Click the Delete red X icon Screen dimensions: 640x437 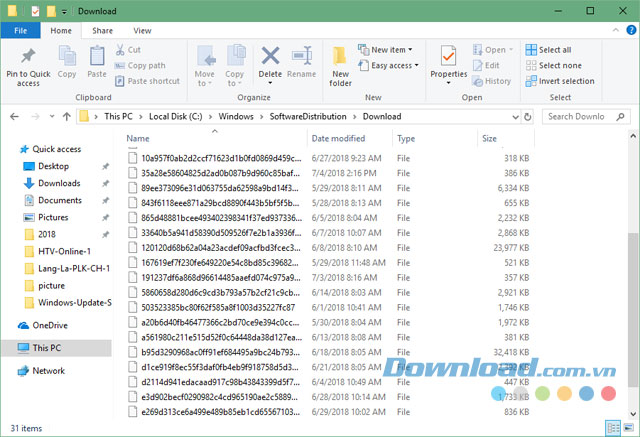click(270, 56)
